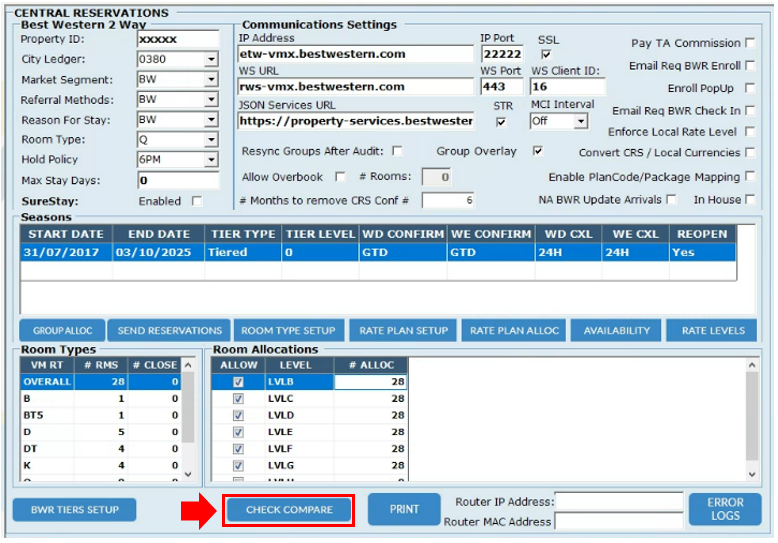Enable Enroll PopUp checkbox
Viewport: 778px width, 543px height.
(x=750, y=88)
